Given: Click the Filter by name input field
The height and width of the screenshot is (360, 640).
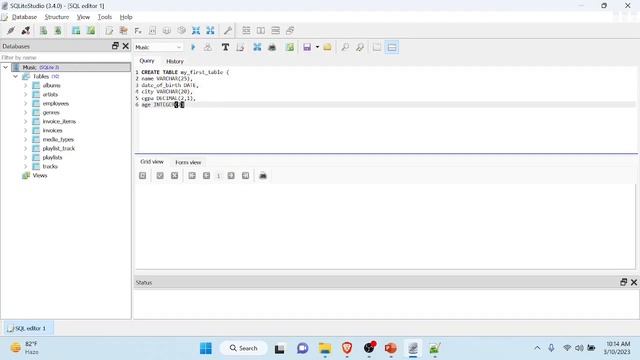Looking at the screenshot, I should (65, 58).
